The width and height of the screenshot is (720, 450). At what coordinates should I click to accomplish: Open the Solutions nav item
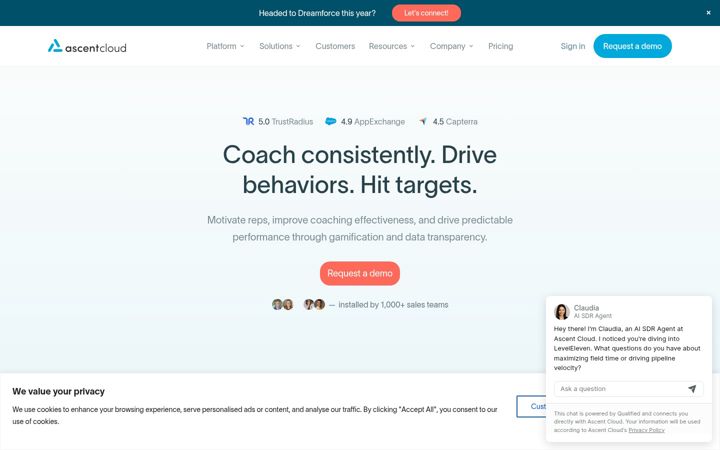point(276,46)
